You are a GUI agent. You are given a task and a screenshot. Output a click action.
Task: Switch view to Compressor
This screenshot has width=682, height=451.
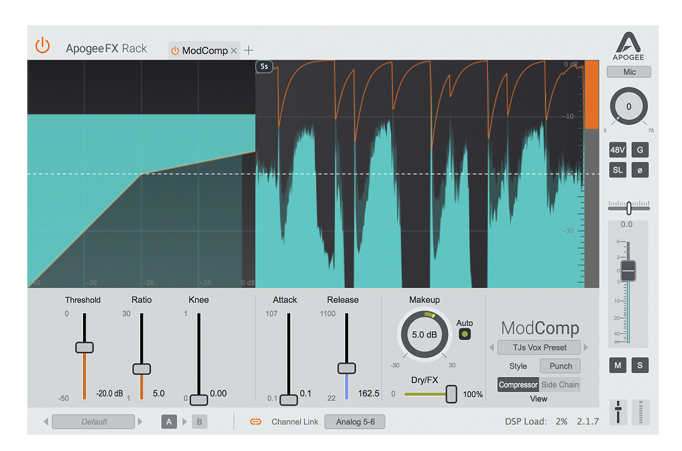518,385
